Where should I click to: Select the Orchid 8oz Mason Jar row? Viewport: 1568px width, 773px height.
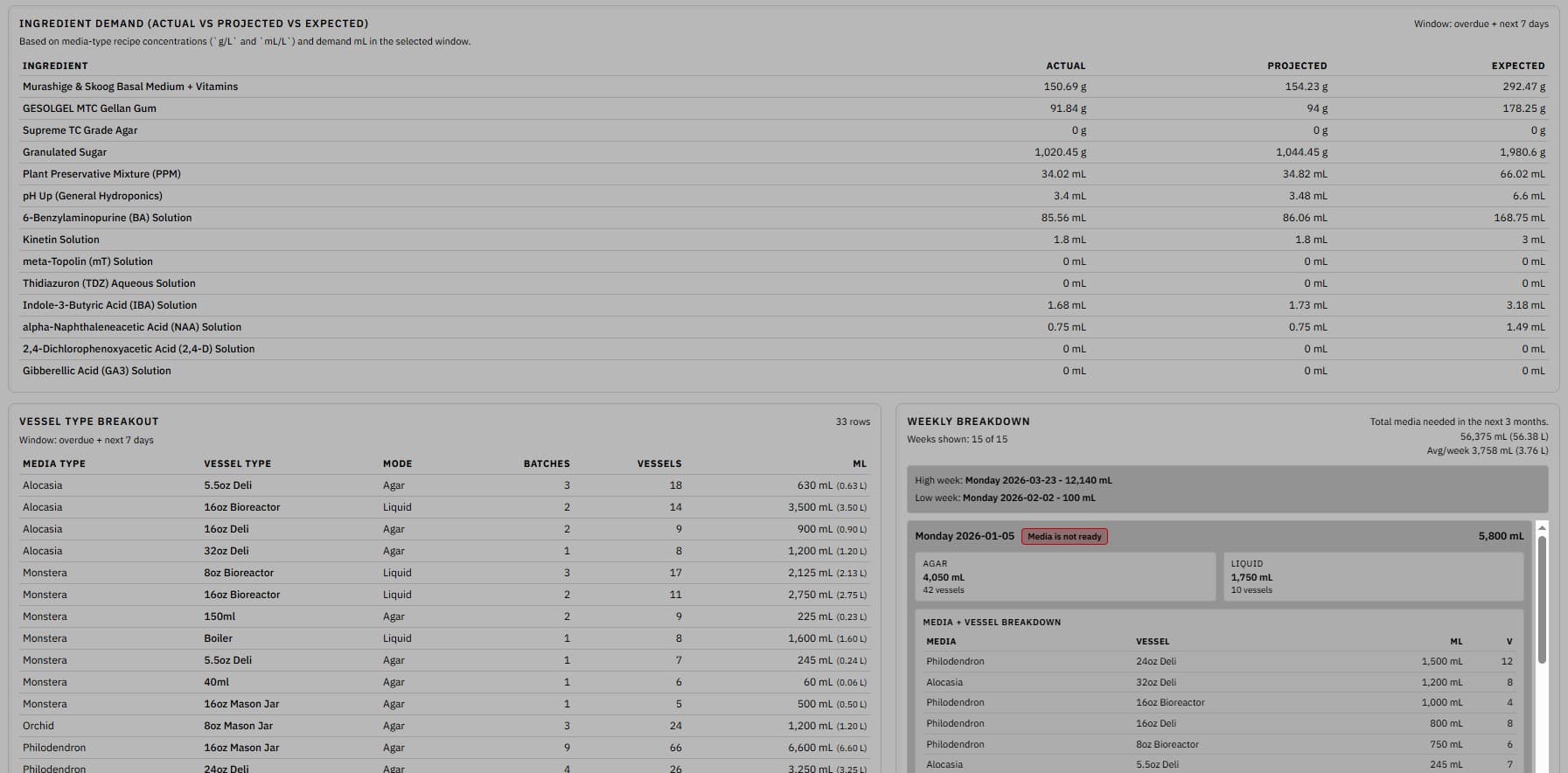pyautogui.click(x=445, y=726)
